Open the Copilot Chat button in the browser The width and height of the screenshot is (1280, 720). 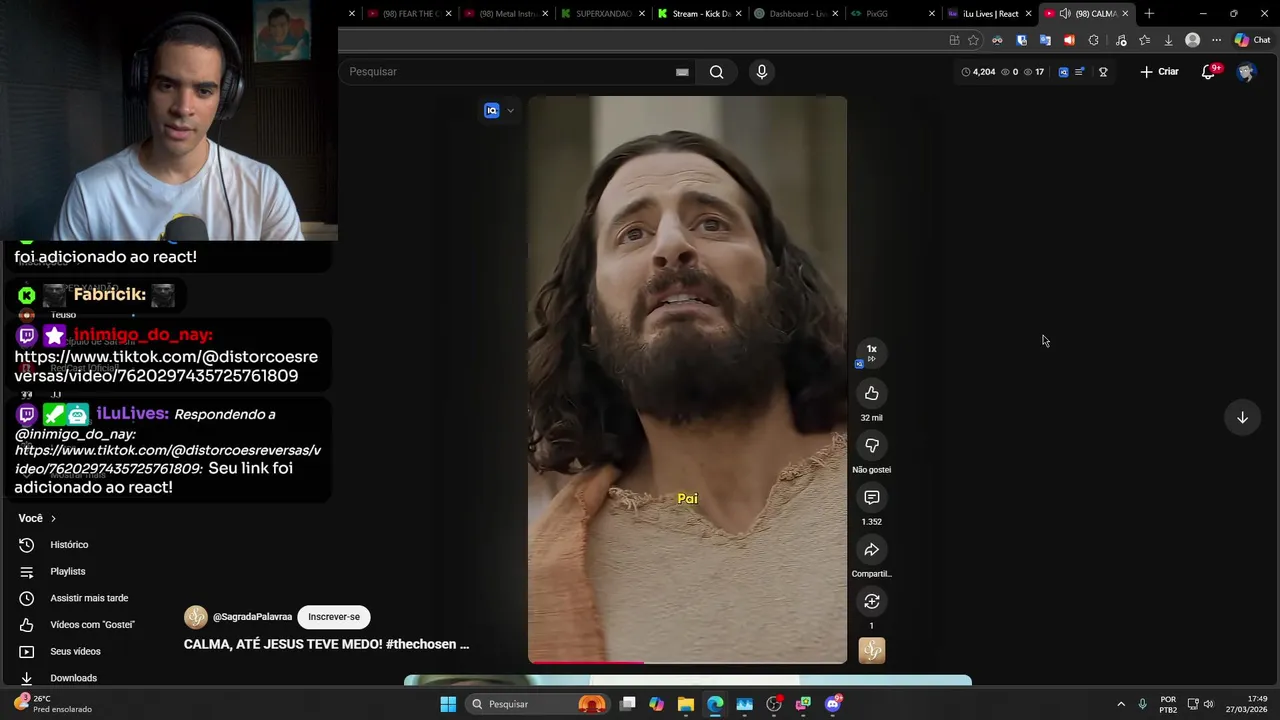[x=1252, y=40]
